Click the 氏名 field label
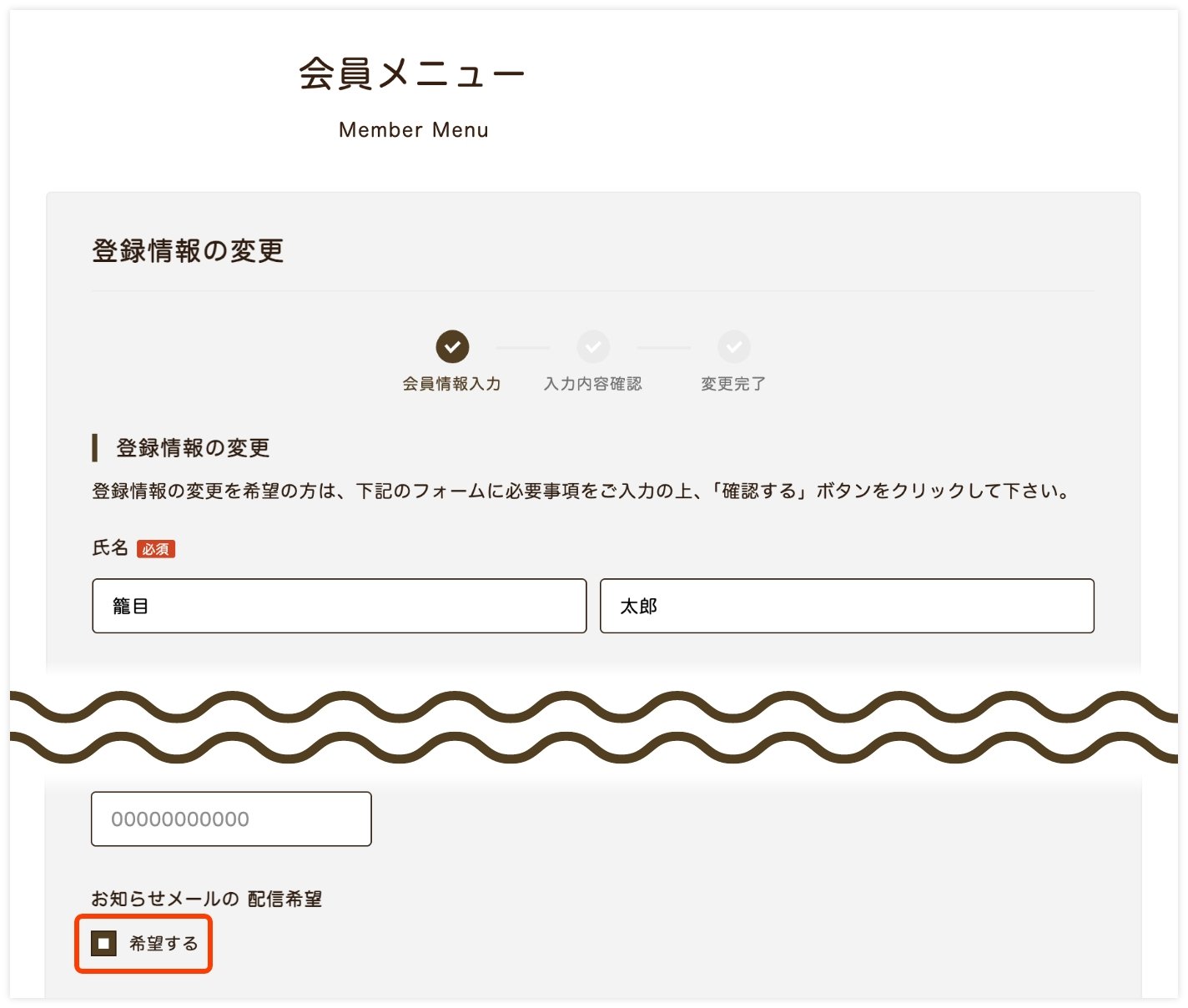1188x1008 pixels. point(110,548)
